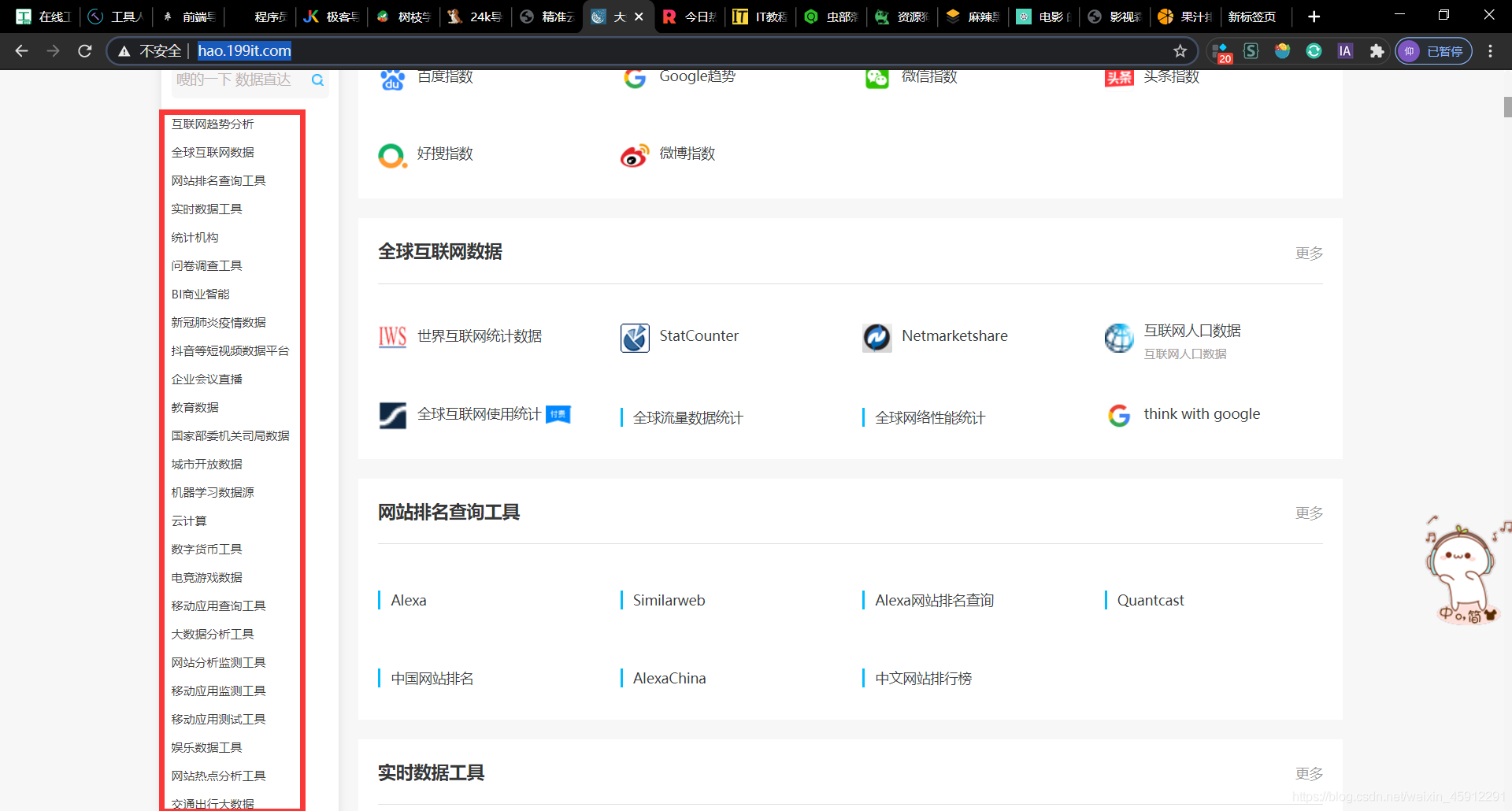The width and height of the screenshot is (1512, 811).
Task: Open 更多 for 实时数据工具 section
Action: 1309,774
